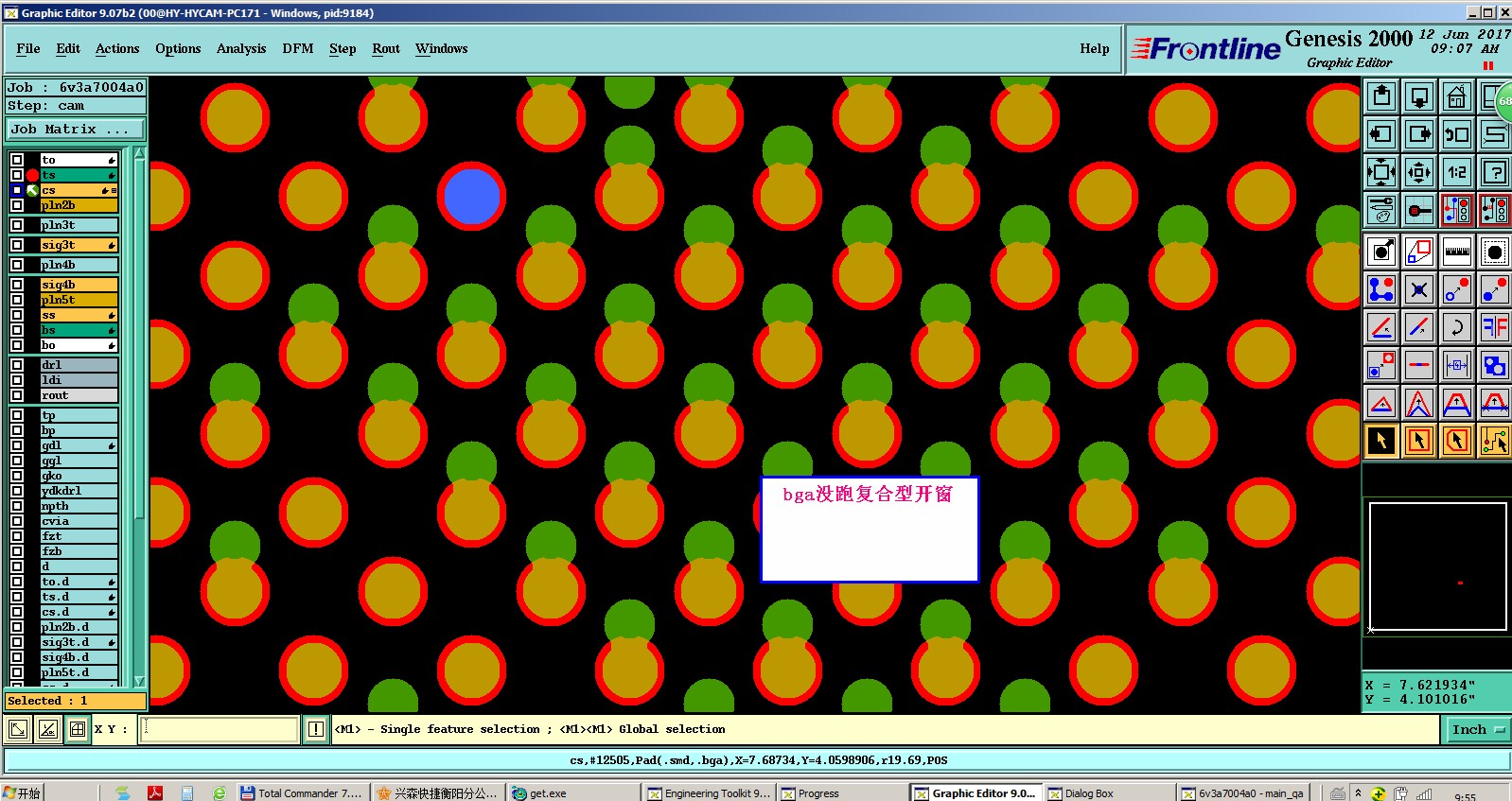The height and width of the screenshot is (801, 1512).
Task: Select the bs layer name
Action: (79, 330)
